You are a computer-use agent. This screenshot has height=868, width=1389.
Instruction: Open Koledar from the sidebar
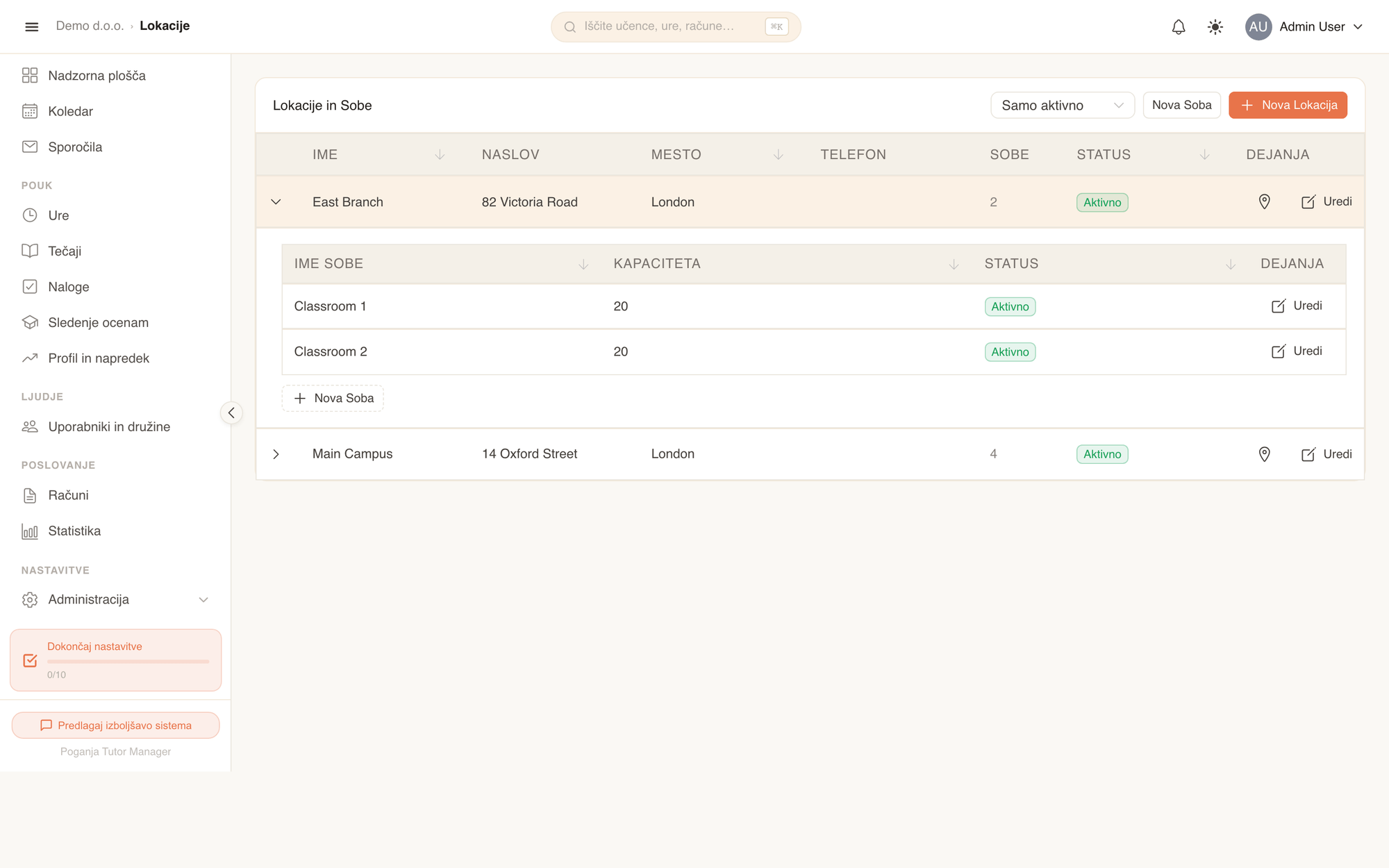(70, 111)
